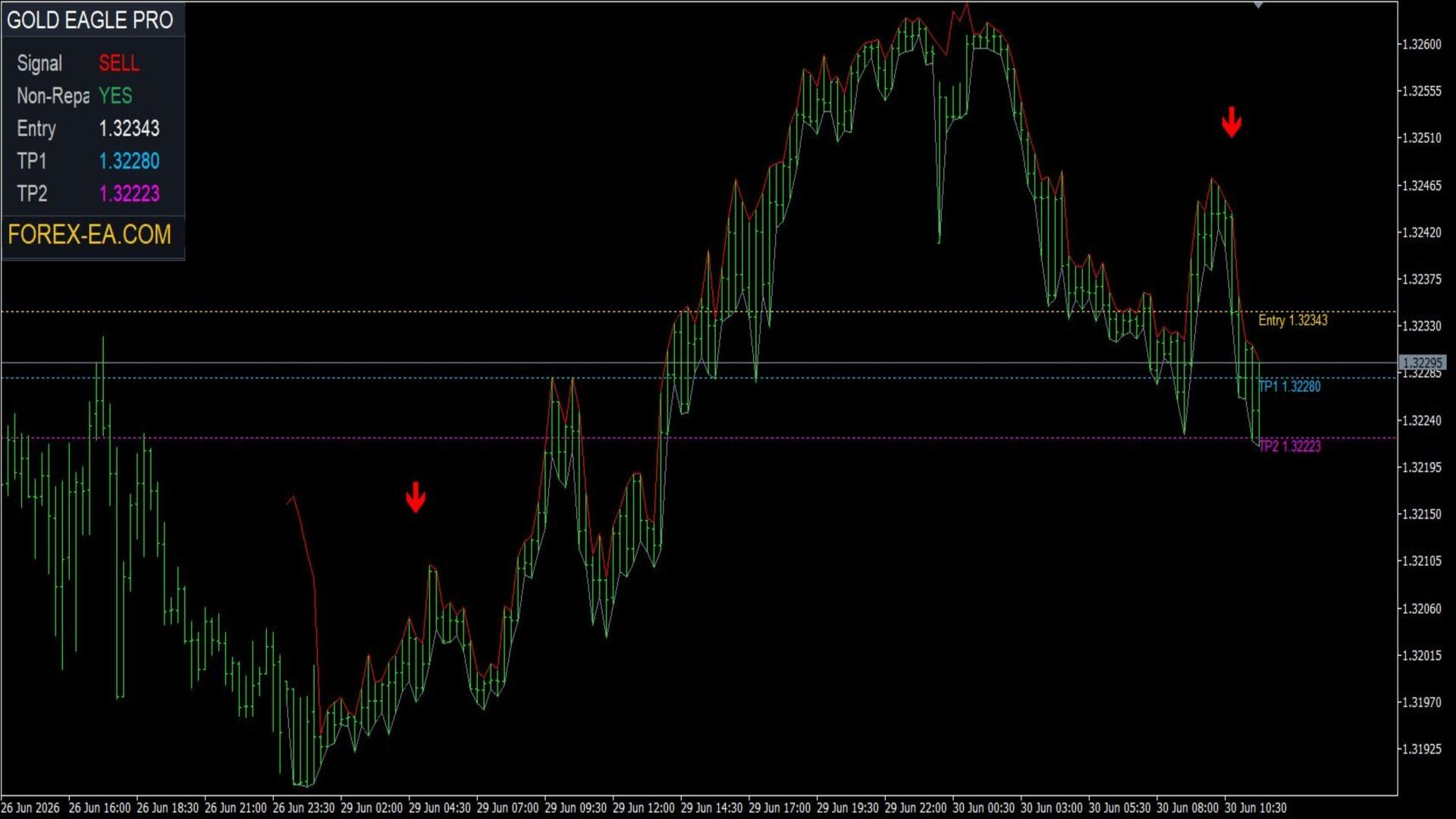
Task: Click the red sell arrow near 30 Jun
Action: click(x=1232, y=122)
